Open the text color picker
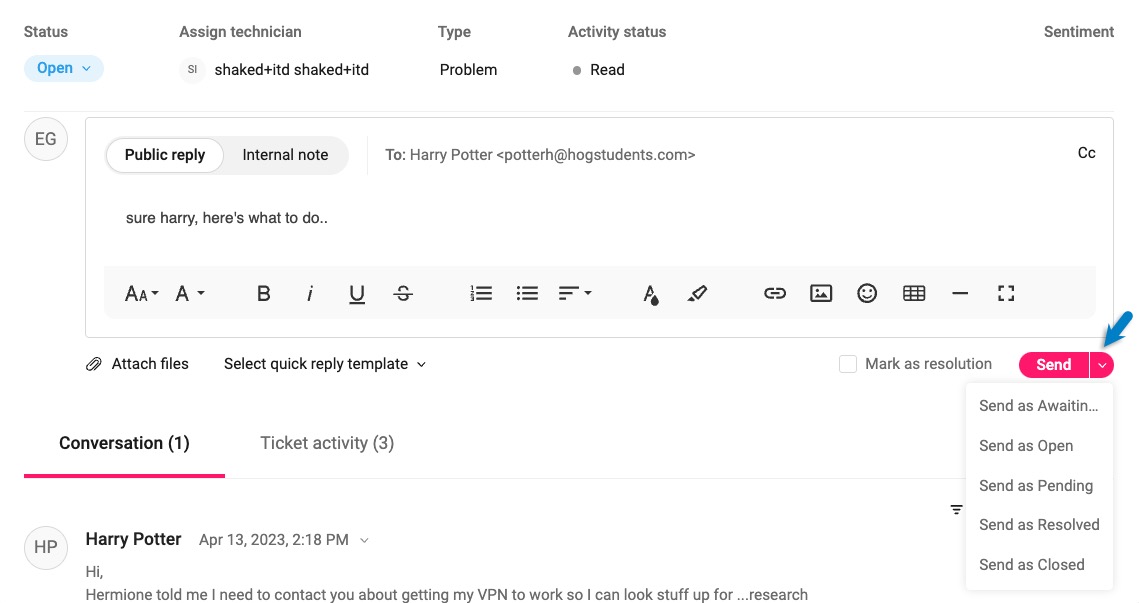Screen dimensions: 1139x603 [x=650, y=294]
